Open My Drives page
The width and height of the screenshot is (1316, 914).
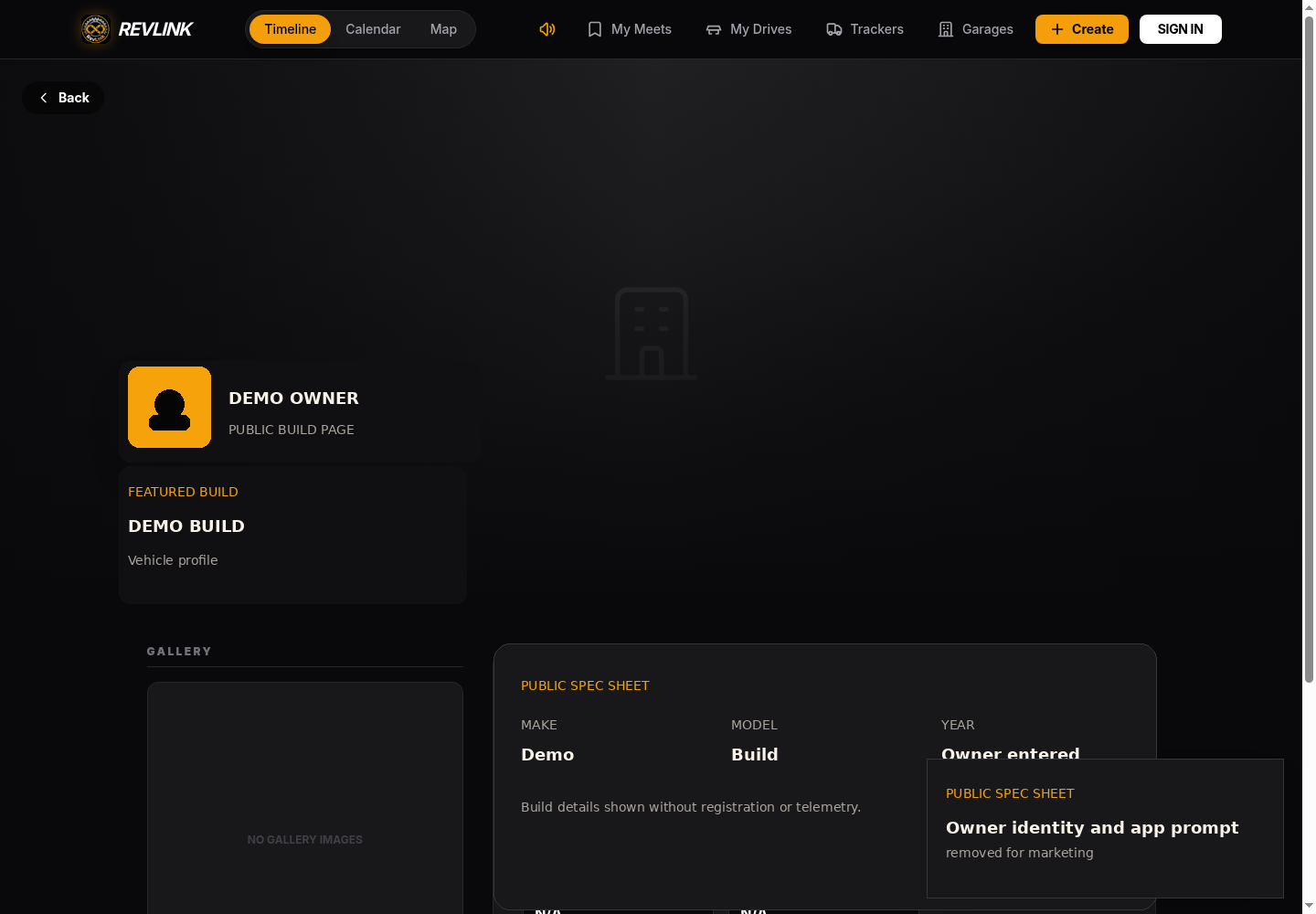pos(749,29)
